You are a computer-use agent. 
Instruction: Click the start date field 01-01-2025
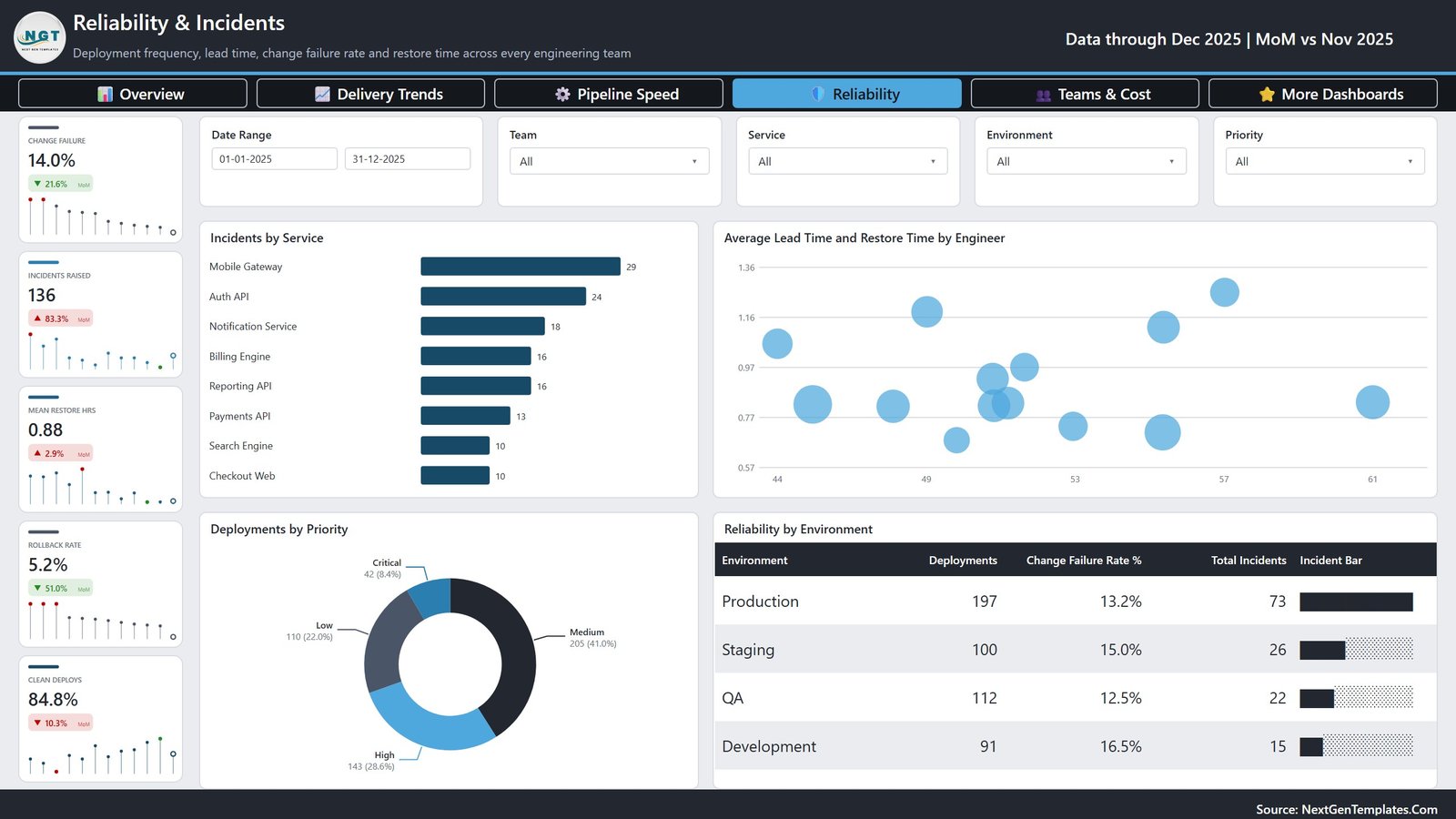274,158
